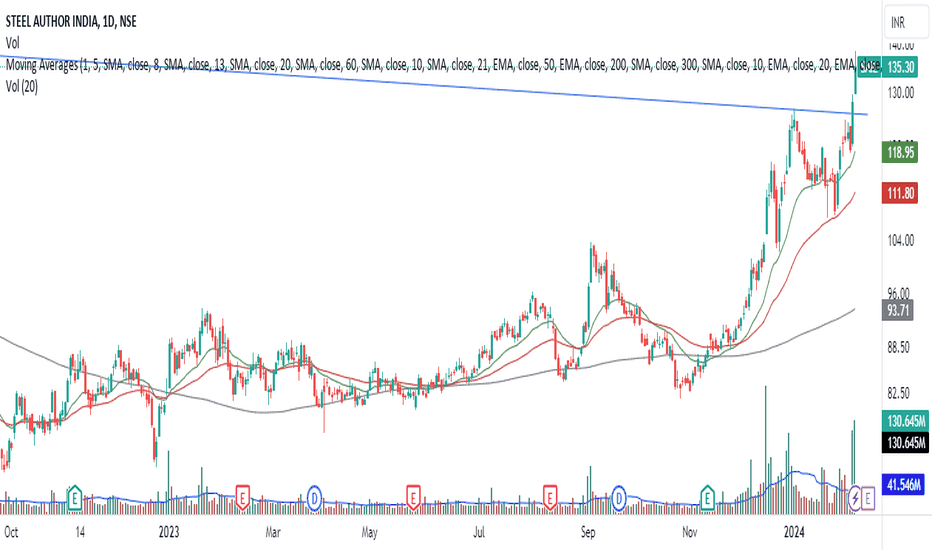The image size is (932, 550).
Task: Click the blue 41.546M volume average label
Action: pos(904,485)
